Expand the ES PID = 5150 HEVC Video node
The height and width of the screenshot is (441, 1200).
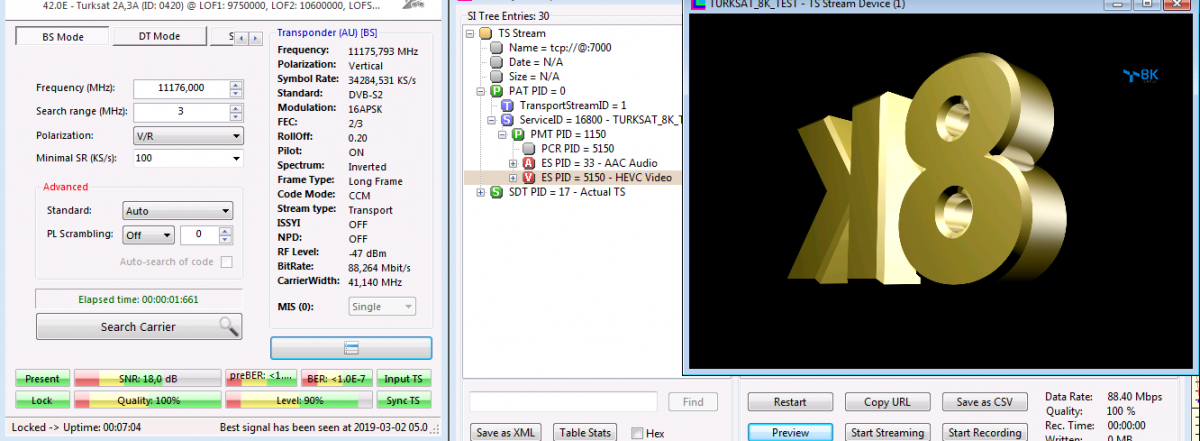pos(514,178)
